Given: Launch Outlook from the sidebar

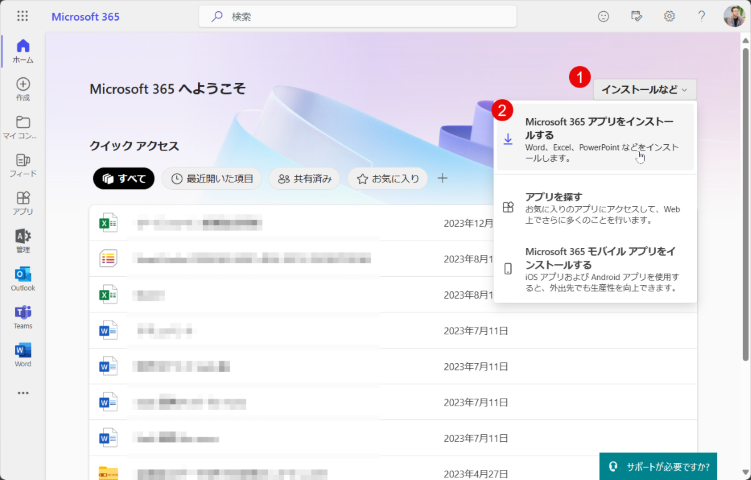Looking at the screenshot, I should (x=23, y=279).
